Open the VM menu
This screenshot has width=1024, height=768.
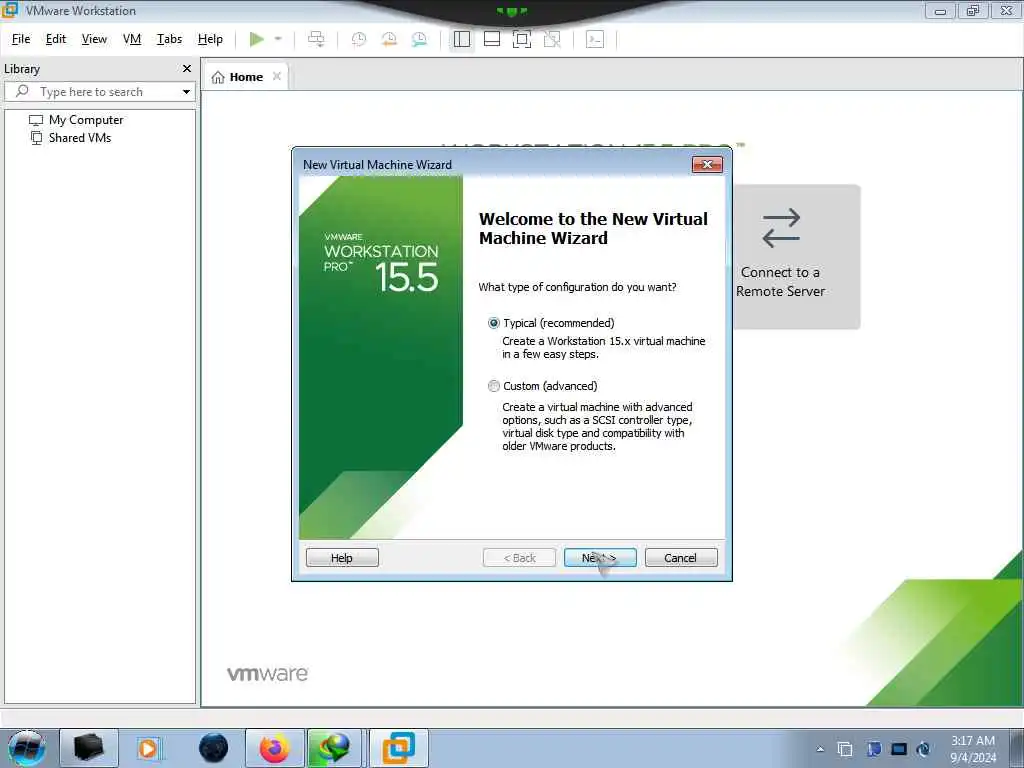tap(132, 39)
